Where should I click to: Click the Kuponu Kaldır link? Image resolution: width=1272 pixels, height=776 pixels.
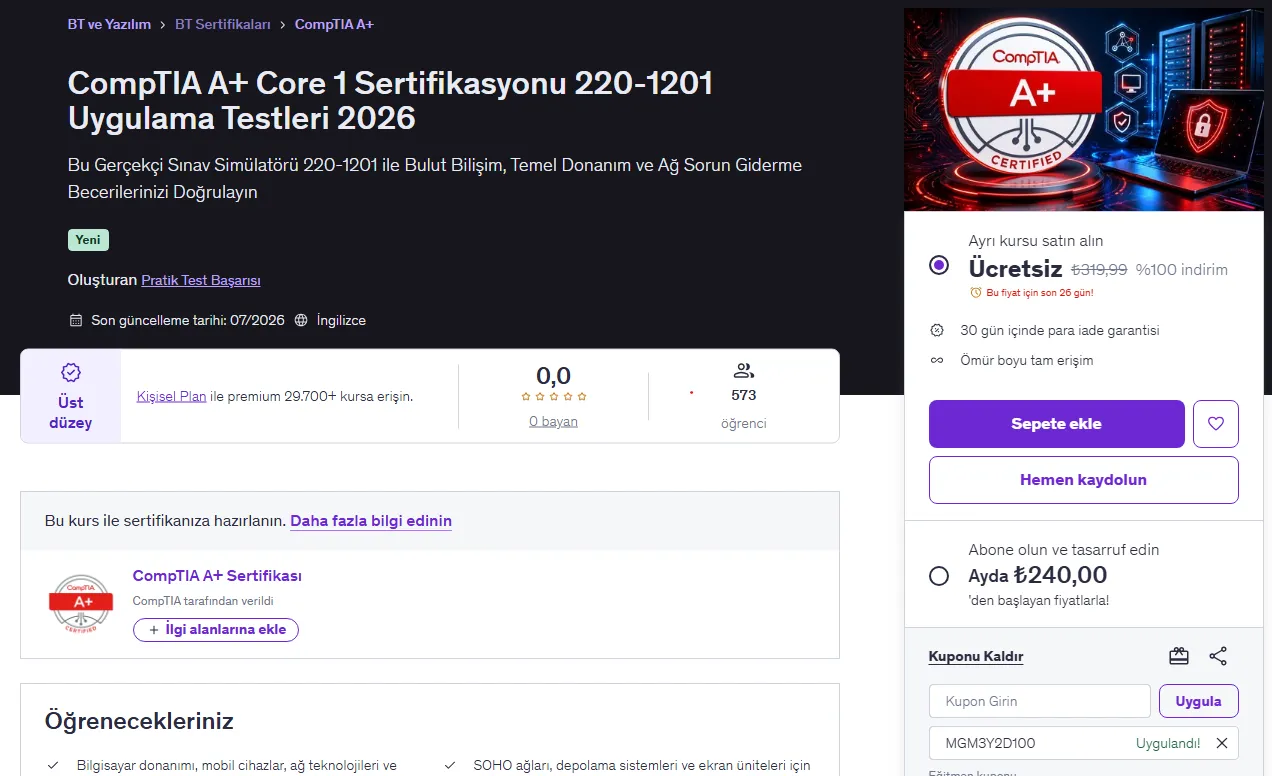pos(976,656)
